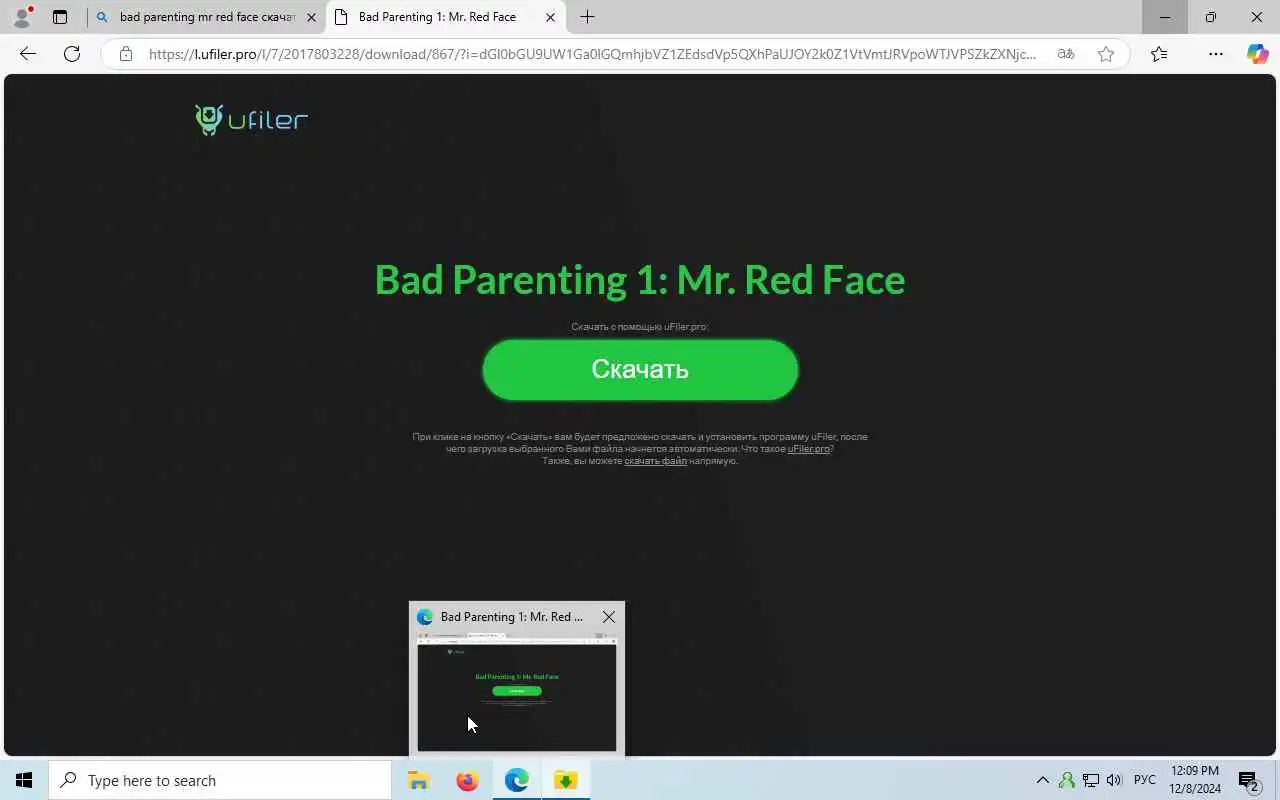
Task: Click the Edge taskbar icon
Action: coord(516,780)
